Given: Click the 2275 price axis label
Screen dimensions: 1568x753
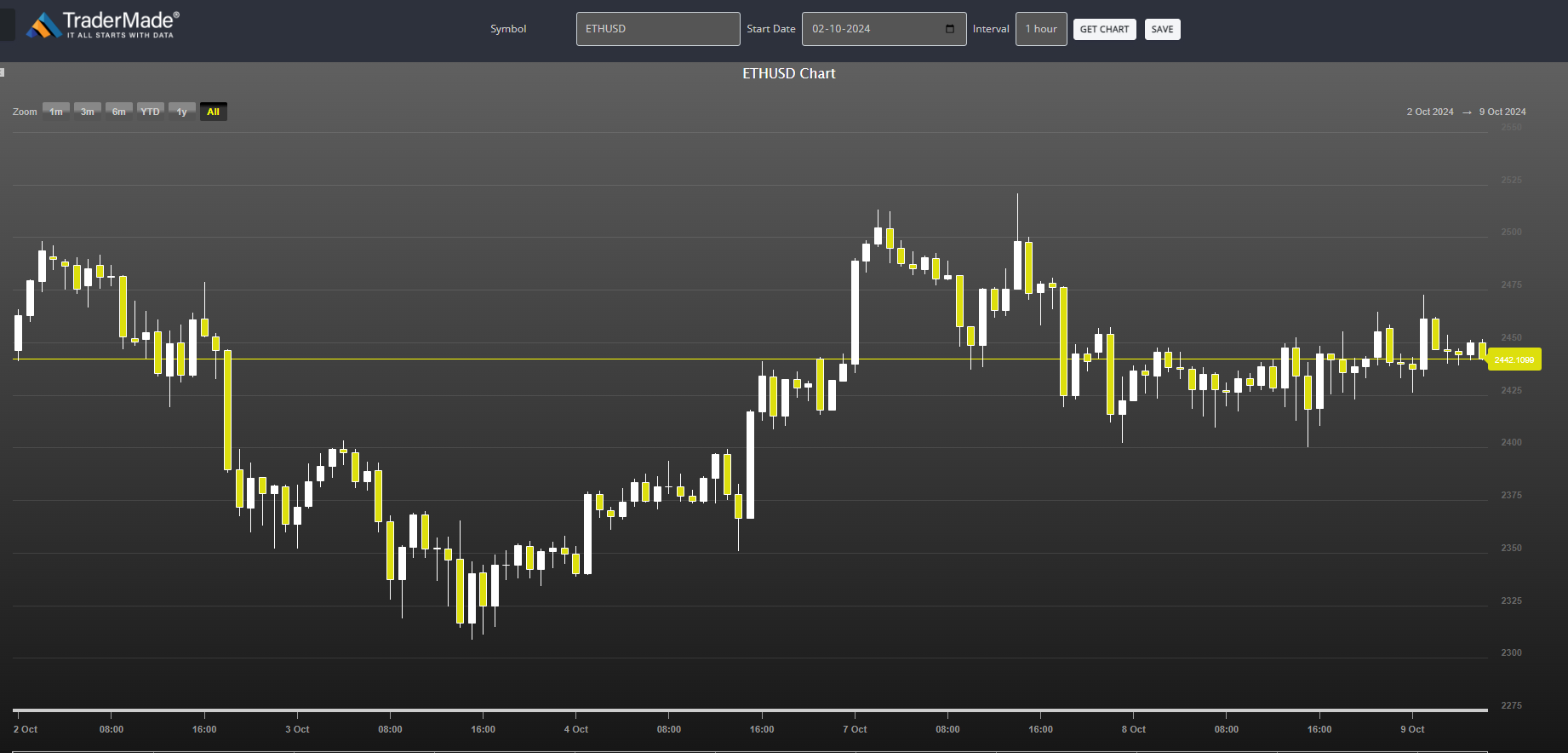Looking at the screenshot, I should [1511, 705].
